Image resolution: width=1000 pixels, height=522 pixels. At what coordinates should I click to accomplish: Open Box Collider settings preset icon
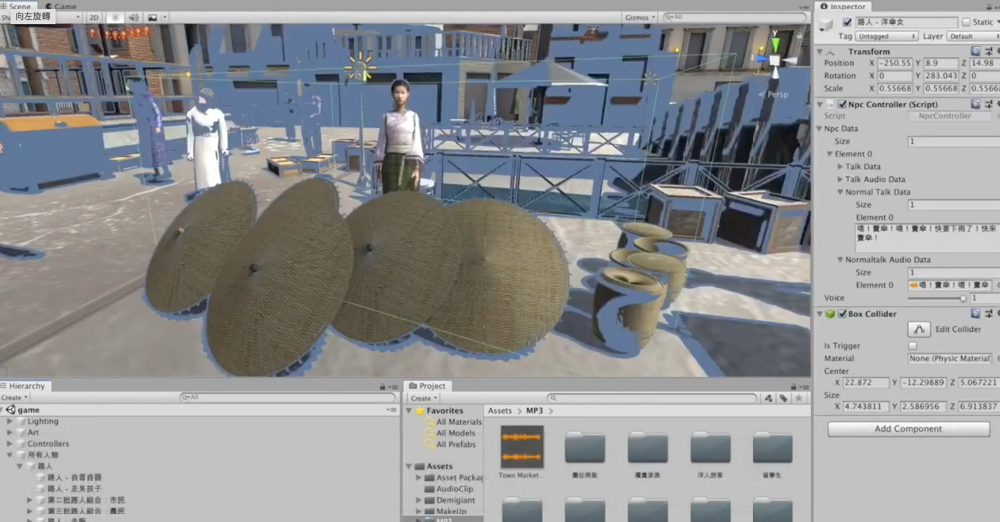[x=989, y=313]
